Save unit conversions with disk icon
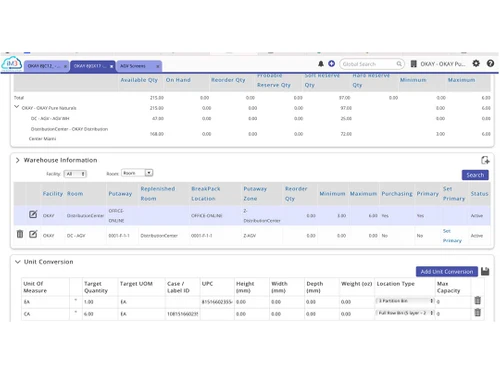The height and width of the screenshot is (375, 500). click(485, 271)
